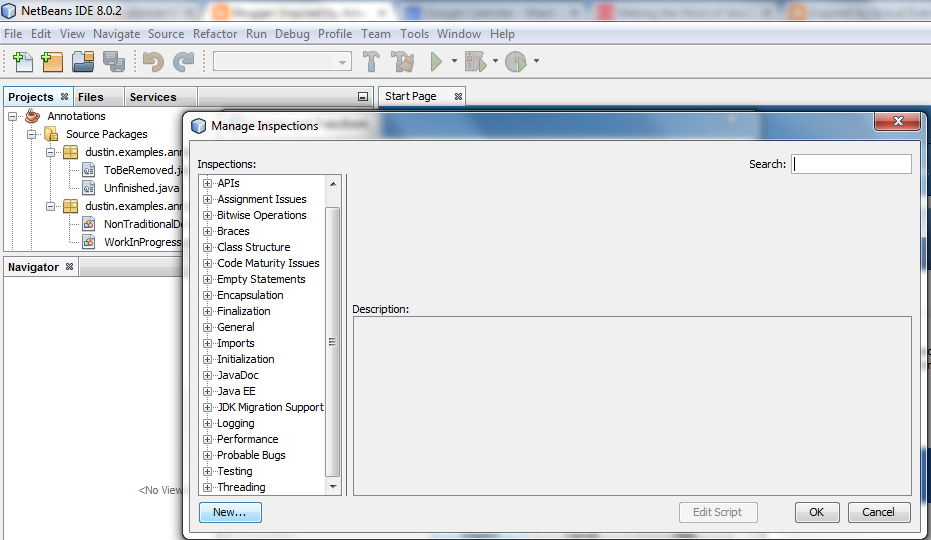Click the Cancel button
The width and height of the screenshot is (931, 540).
click(x=879, y=512)
